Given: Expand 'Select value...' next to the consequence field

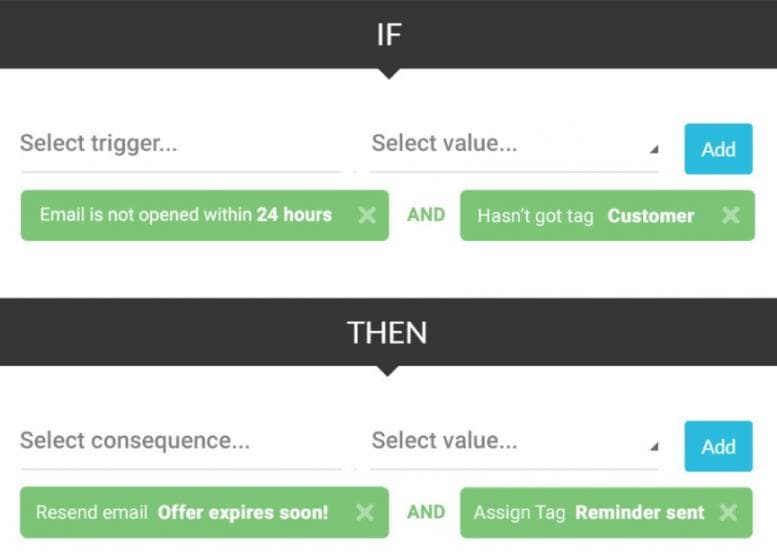Looking at the screenshot, I should click(x=513, y=441).
